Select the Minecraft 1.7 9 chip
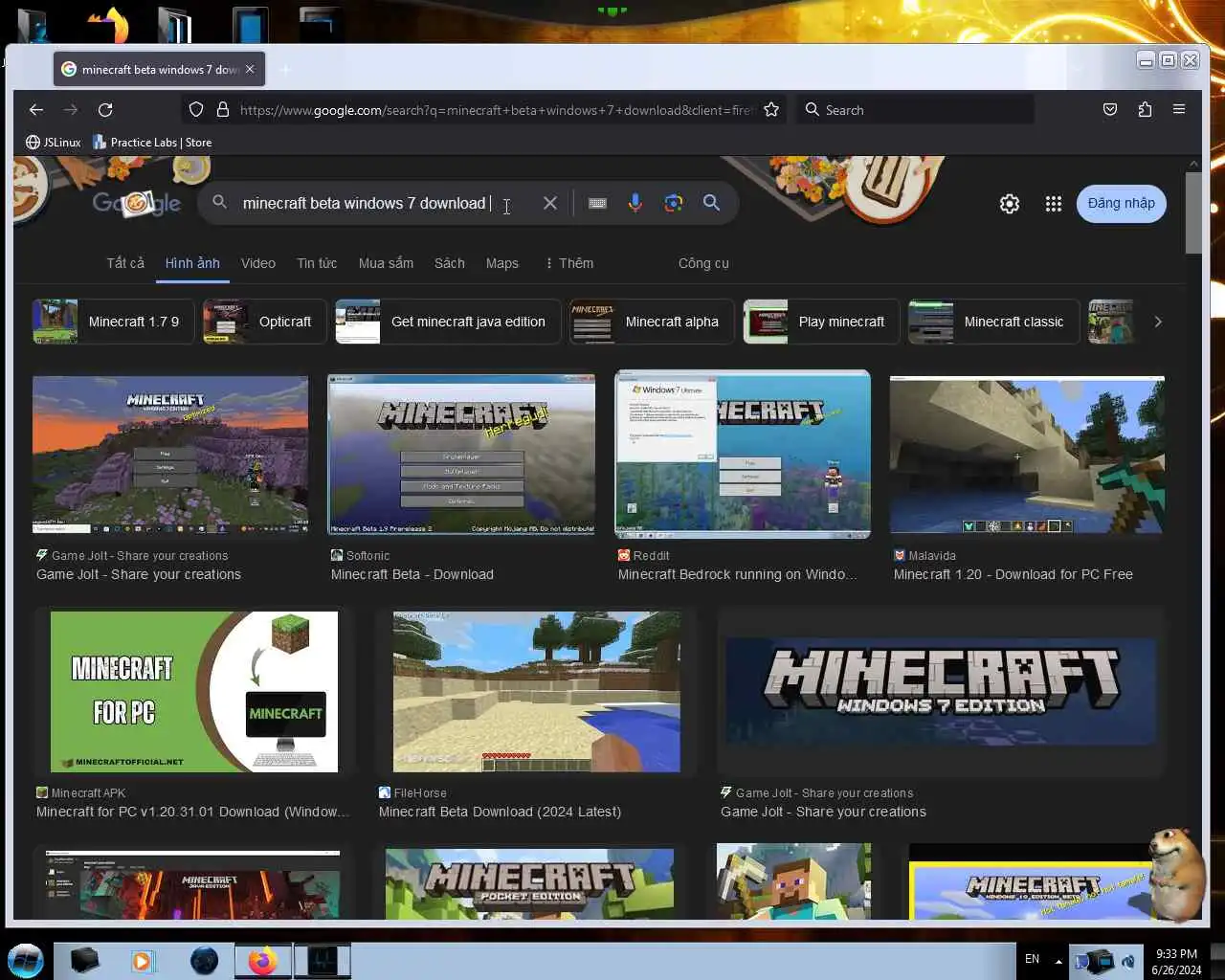Screen dimensions: 1225x980 coord(114,322)
